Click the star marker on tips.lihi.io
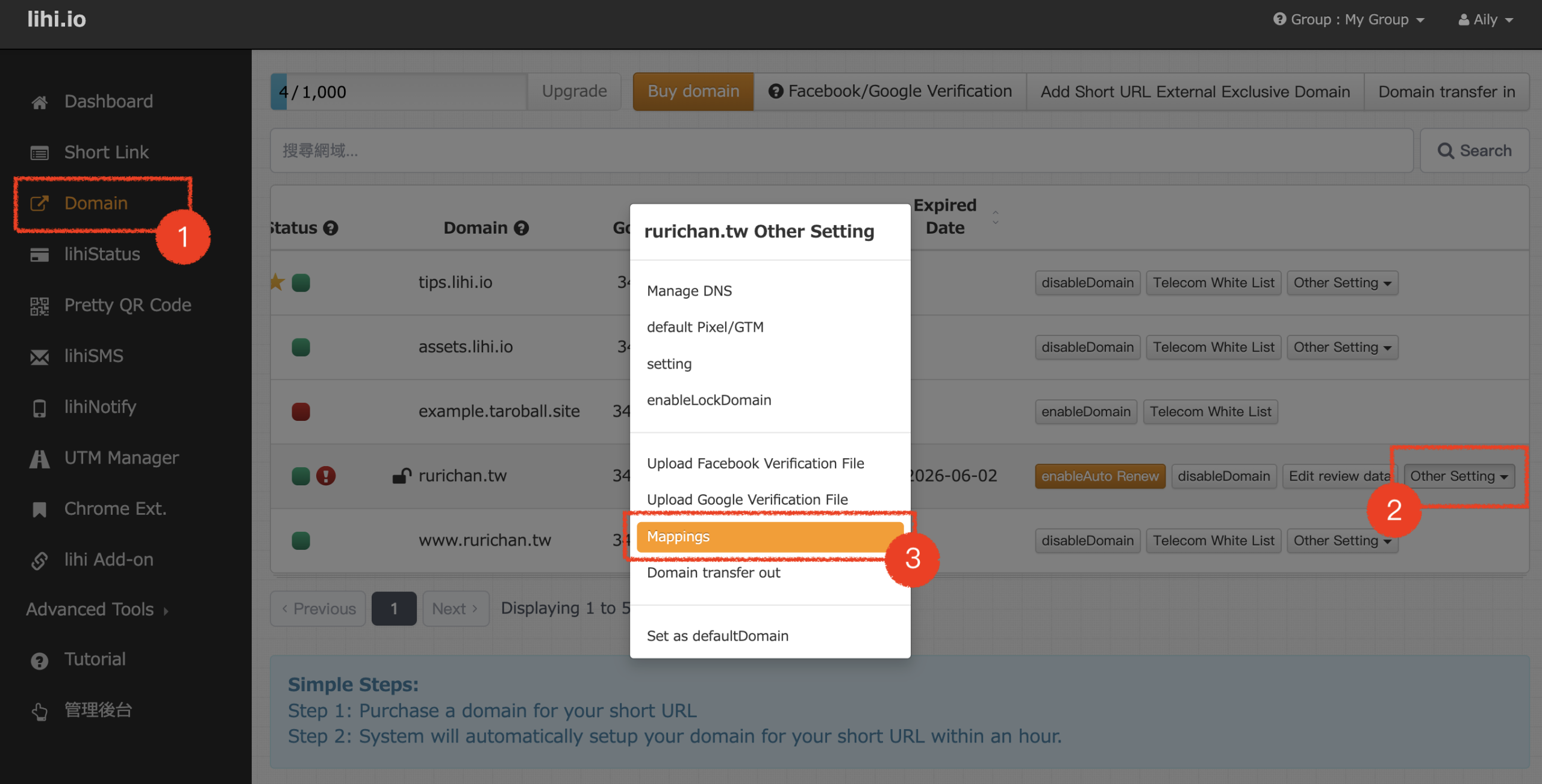1542x784 pixels. pyautogui.click(x=276, y=282)
